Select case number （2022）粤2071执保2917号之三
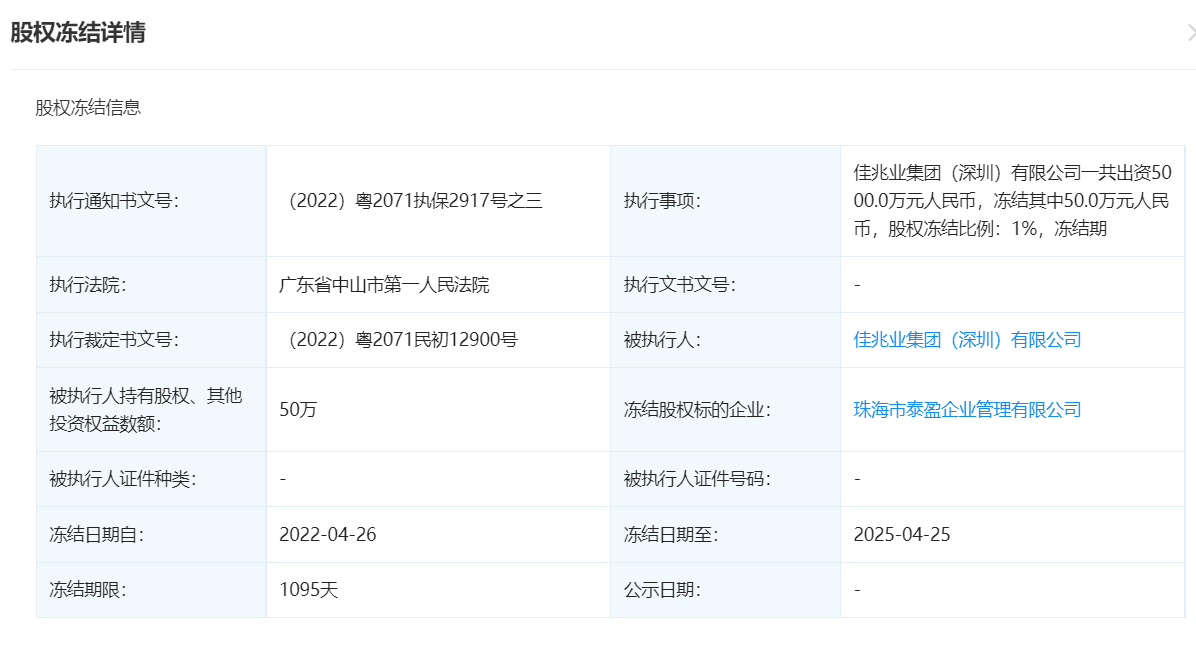1196x654 pixels. [x=411, y=201]
